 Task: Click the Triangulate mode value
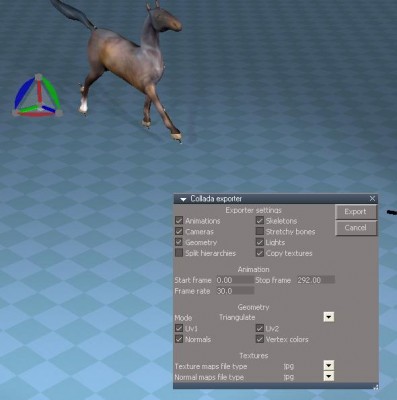(237, 317)
